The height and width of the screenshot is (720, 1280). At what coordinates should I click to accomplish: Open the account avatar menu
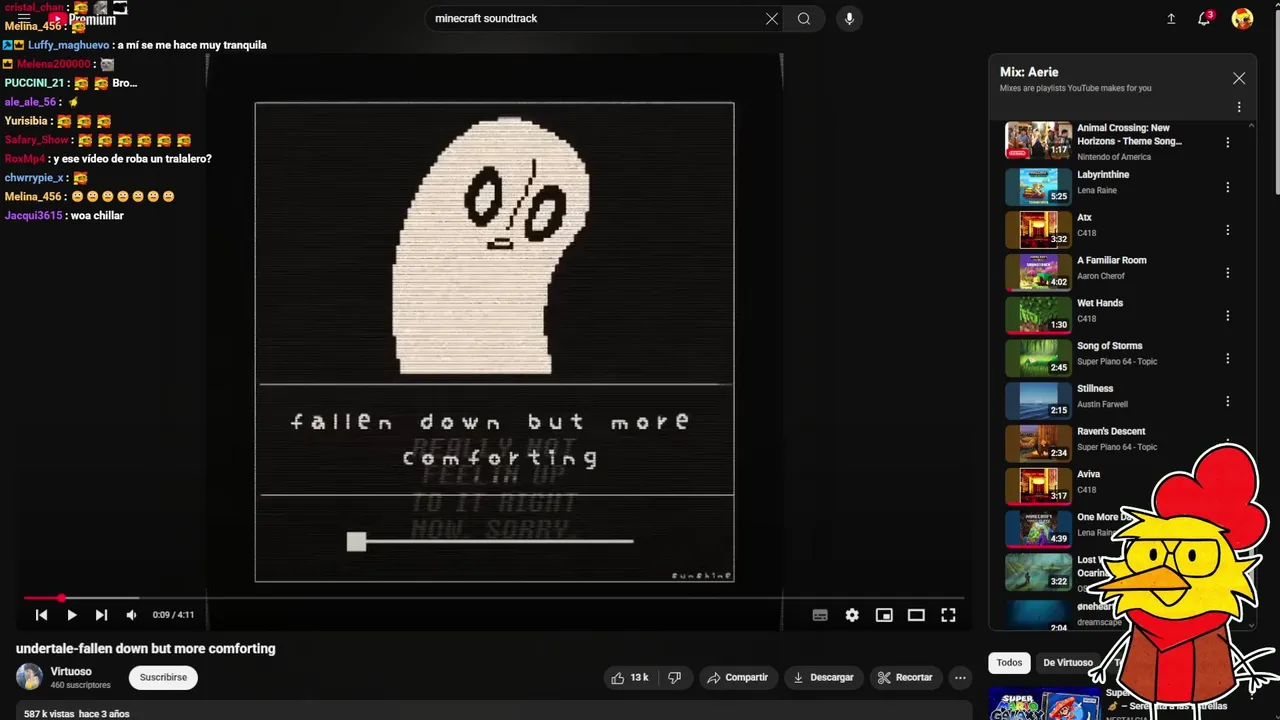(x=1242, y=19)
